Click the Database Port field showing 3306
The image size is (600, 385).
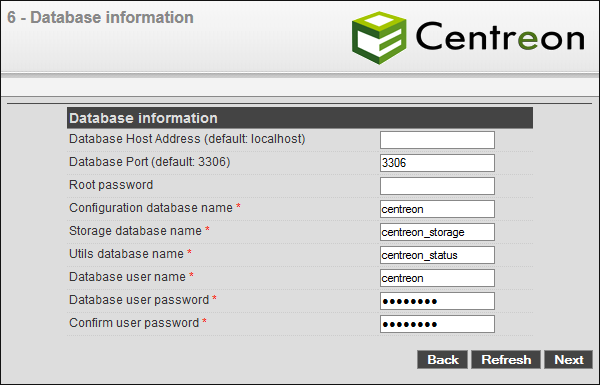click(x=437, y=163)
